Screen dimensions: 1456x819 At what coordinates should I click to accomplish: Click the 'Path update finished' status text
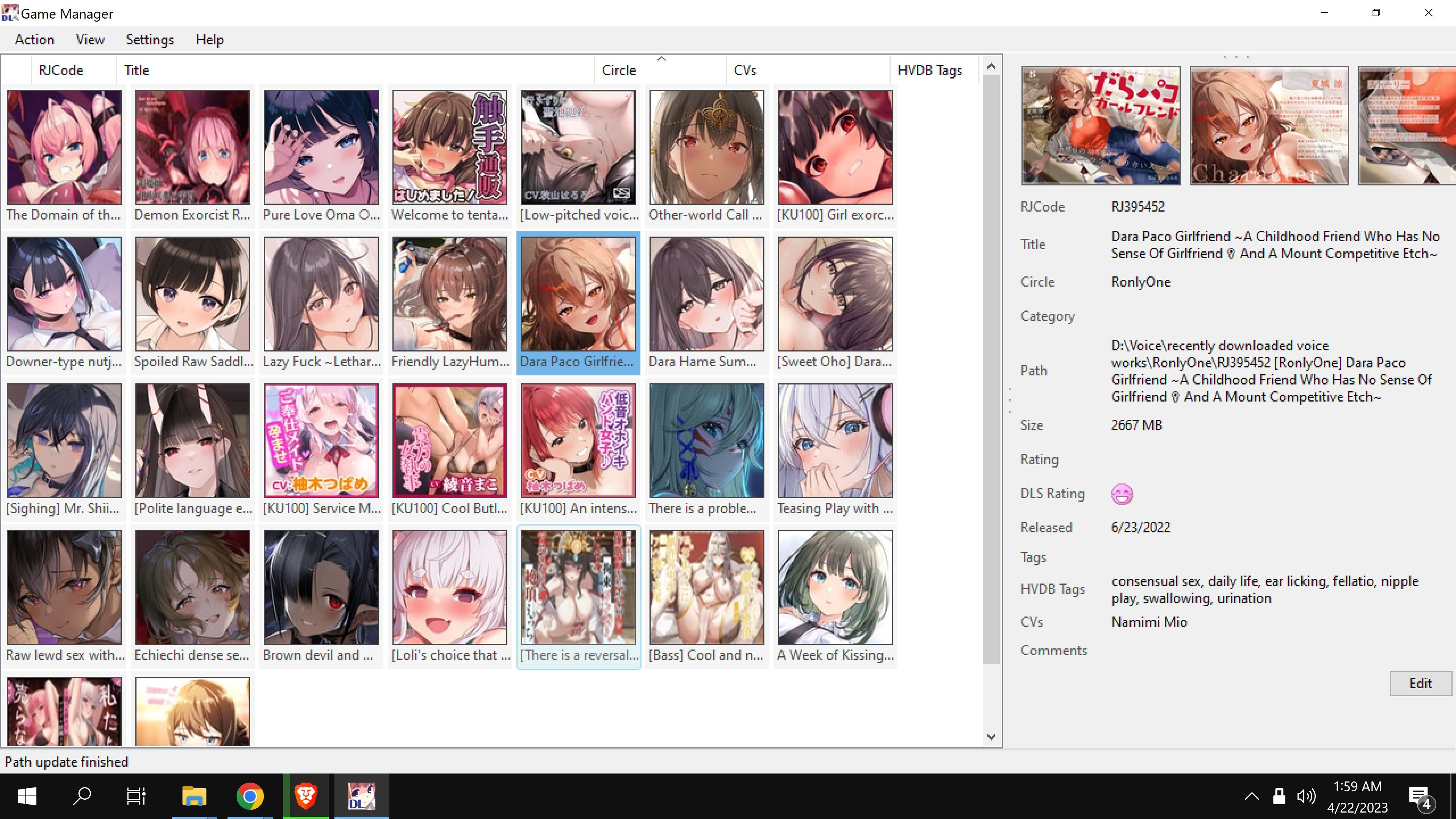coord(67,762)
